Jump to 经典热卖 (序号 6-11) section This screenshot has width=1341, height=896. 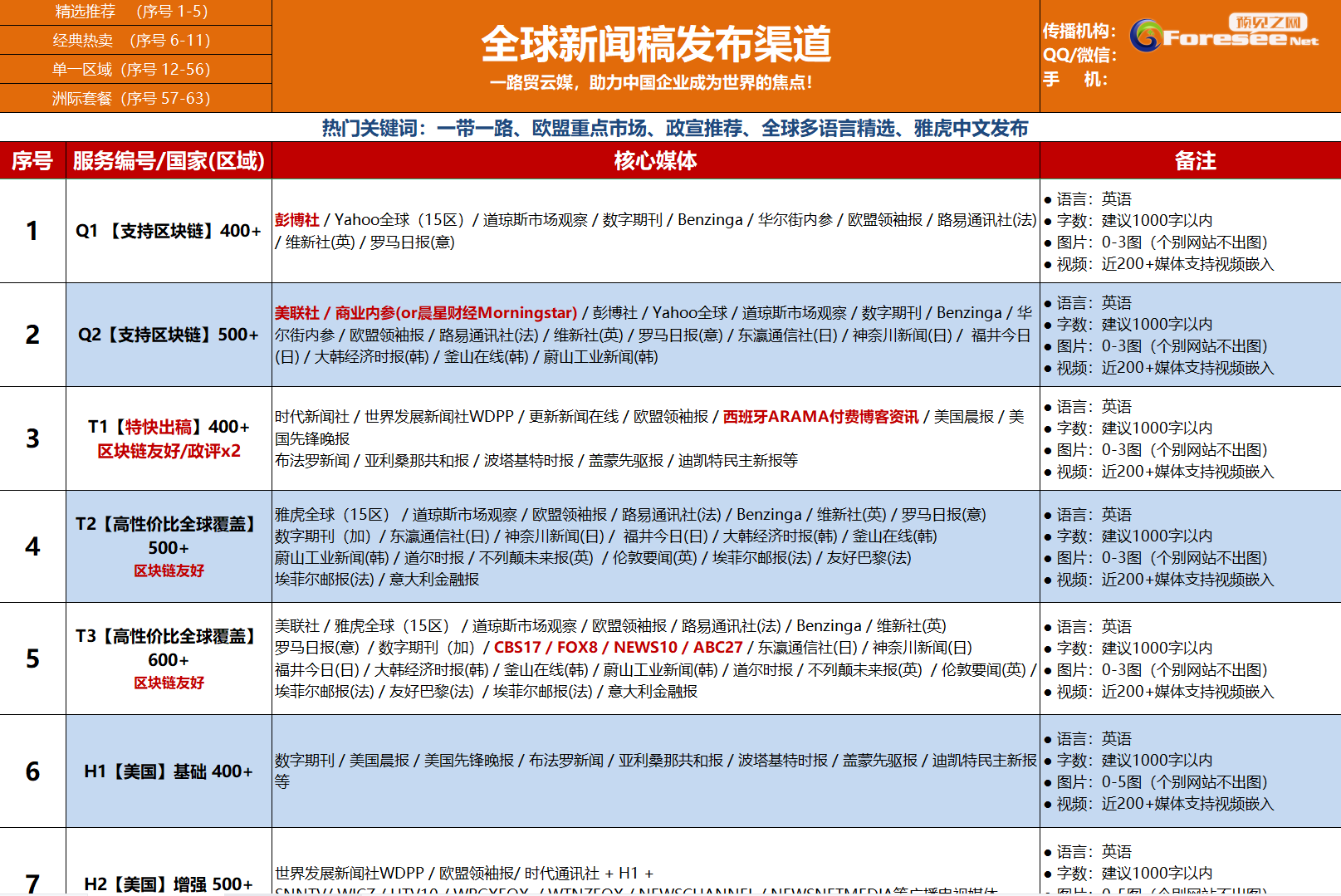coord(131,41)
